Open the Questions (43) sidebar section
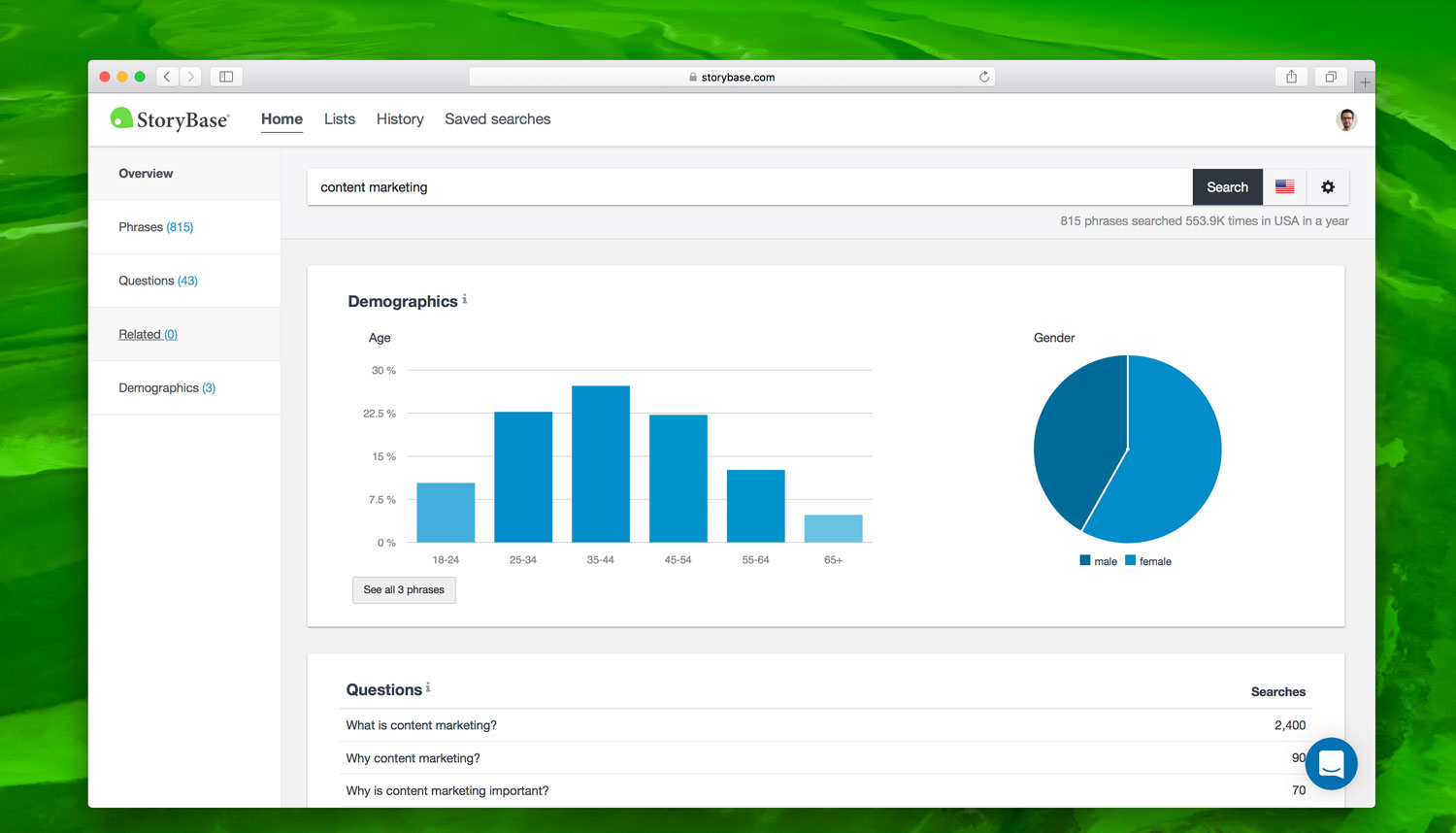1456x833 pixels. tap(157, 280)
